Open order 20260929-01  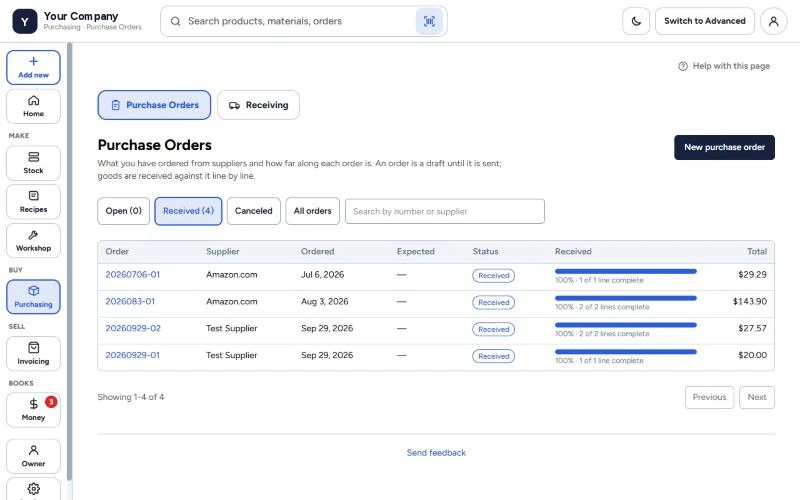pos(133,355)
